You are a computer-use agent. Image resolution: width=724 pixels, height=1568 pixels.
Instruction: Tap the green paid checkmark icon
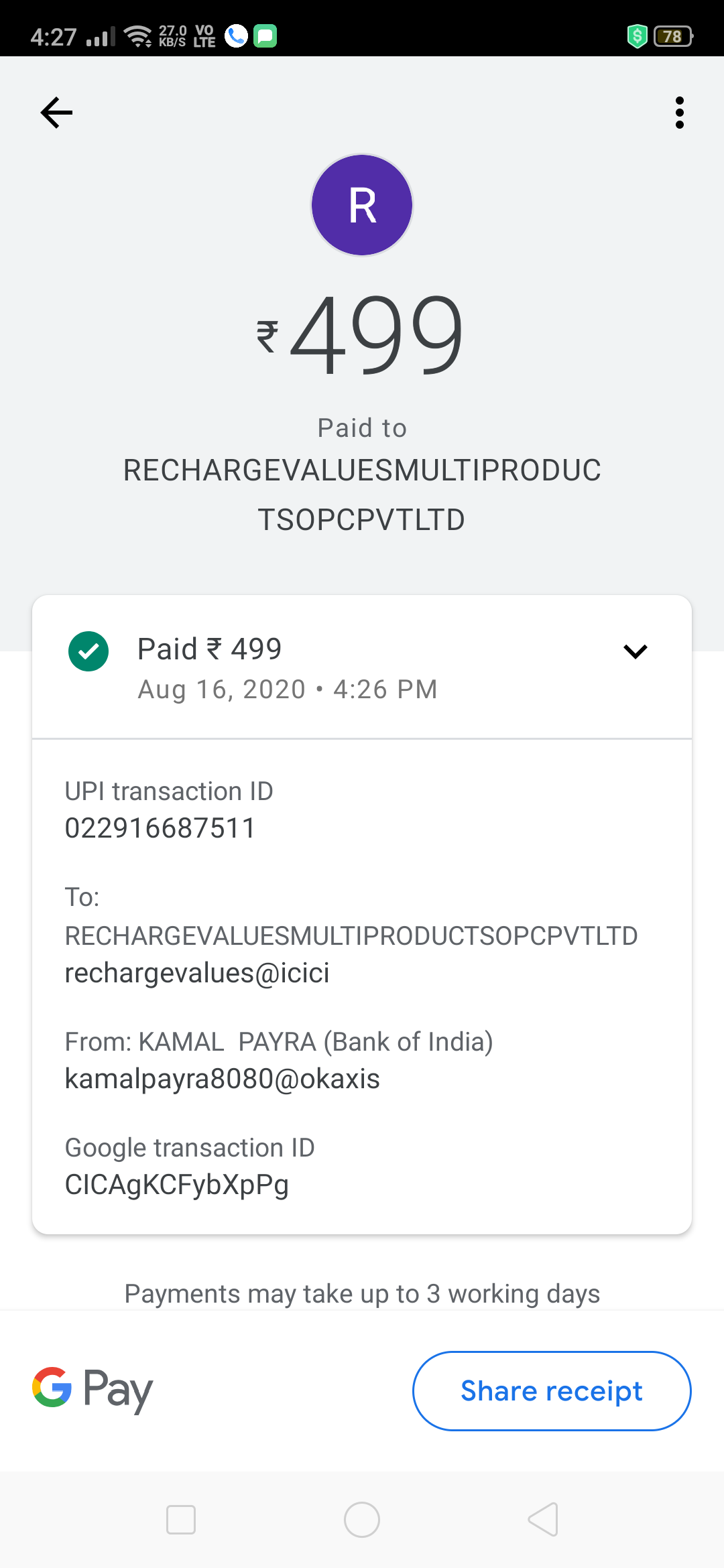pos(88,651)
